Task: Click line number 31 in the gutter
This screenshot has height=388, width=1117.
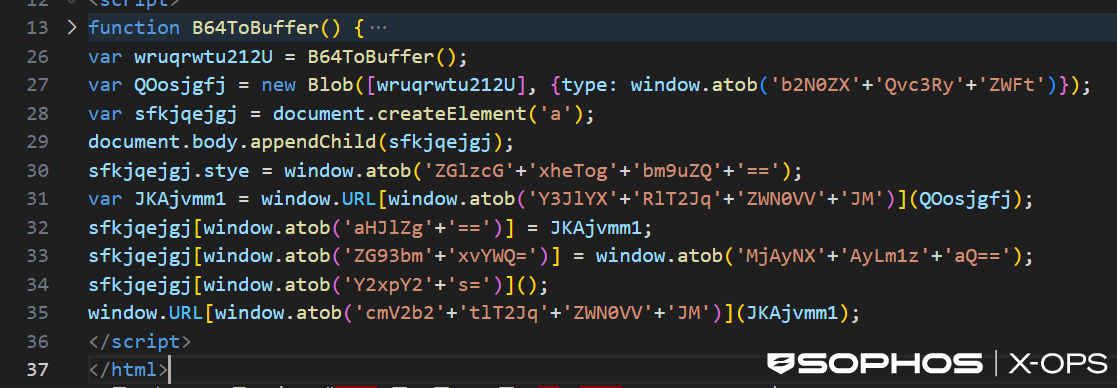Action: [x=36, y=199]
